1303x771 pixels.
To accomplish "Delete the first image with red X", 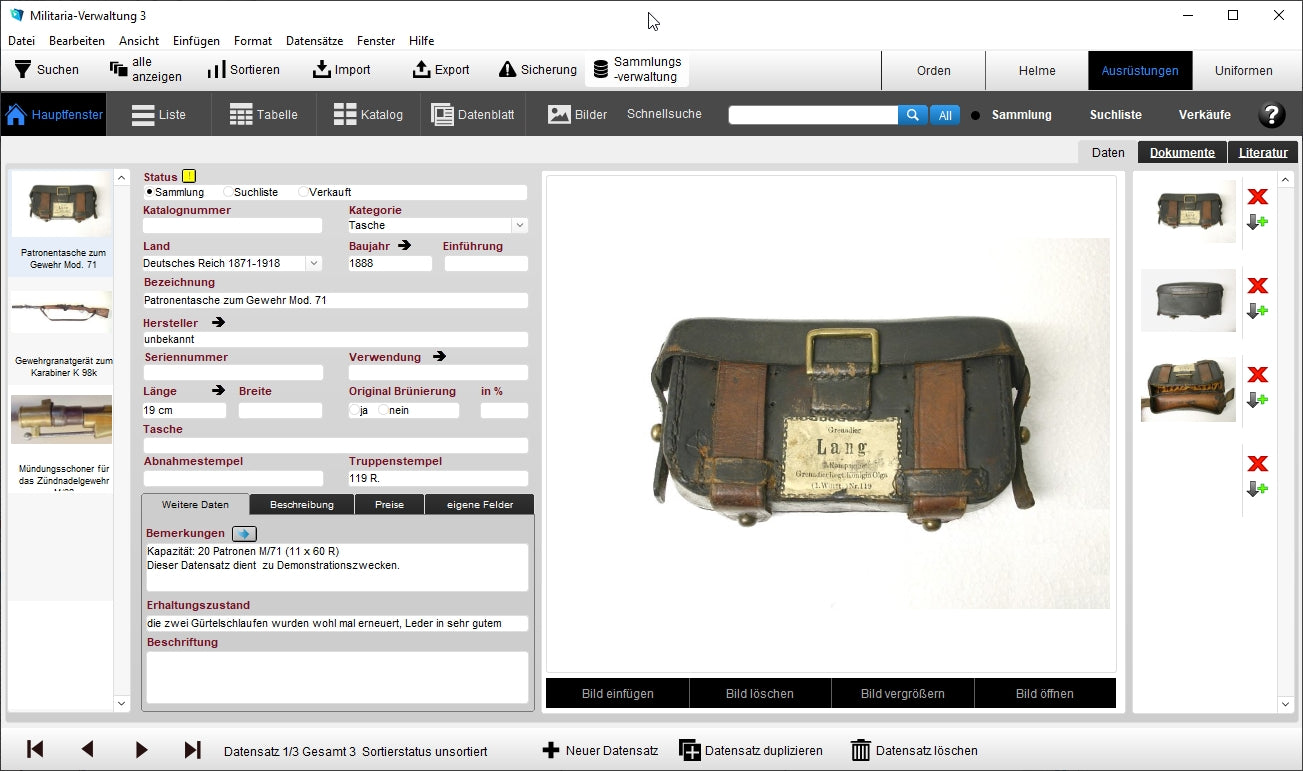I will click(1257, 197).
